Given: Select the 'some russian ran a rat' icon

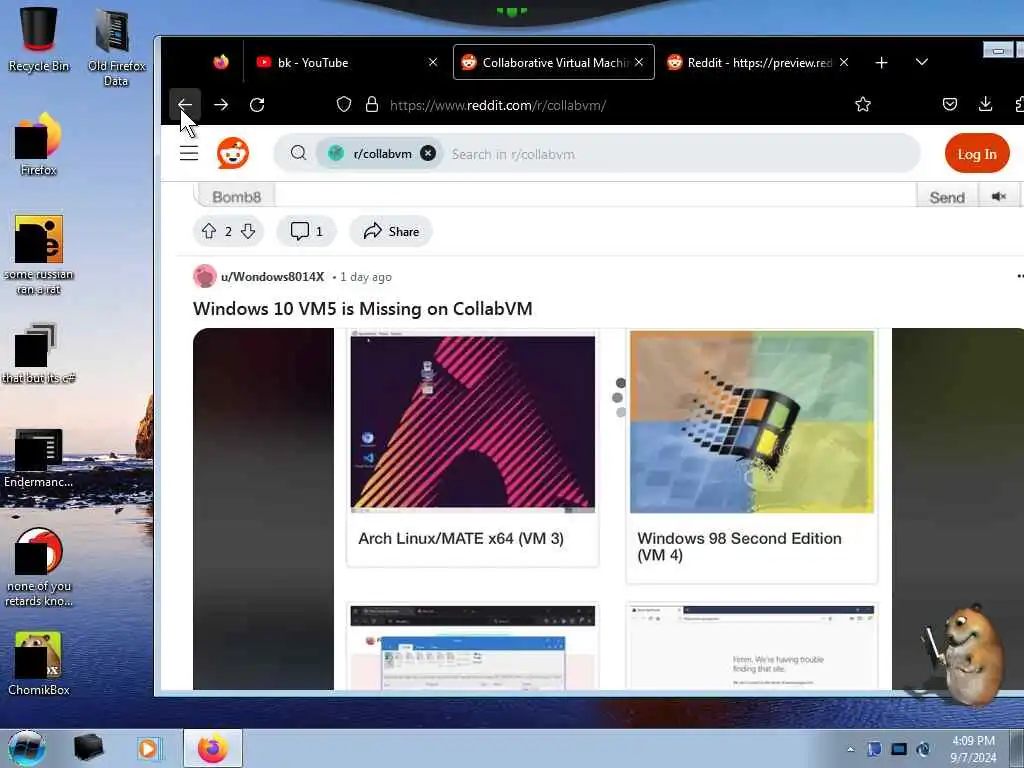Looking at the screenshot, I should tap(39, 255).
